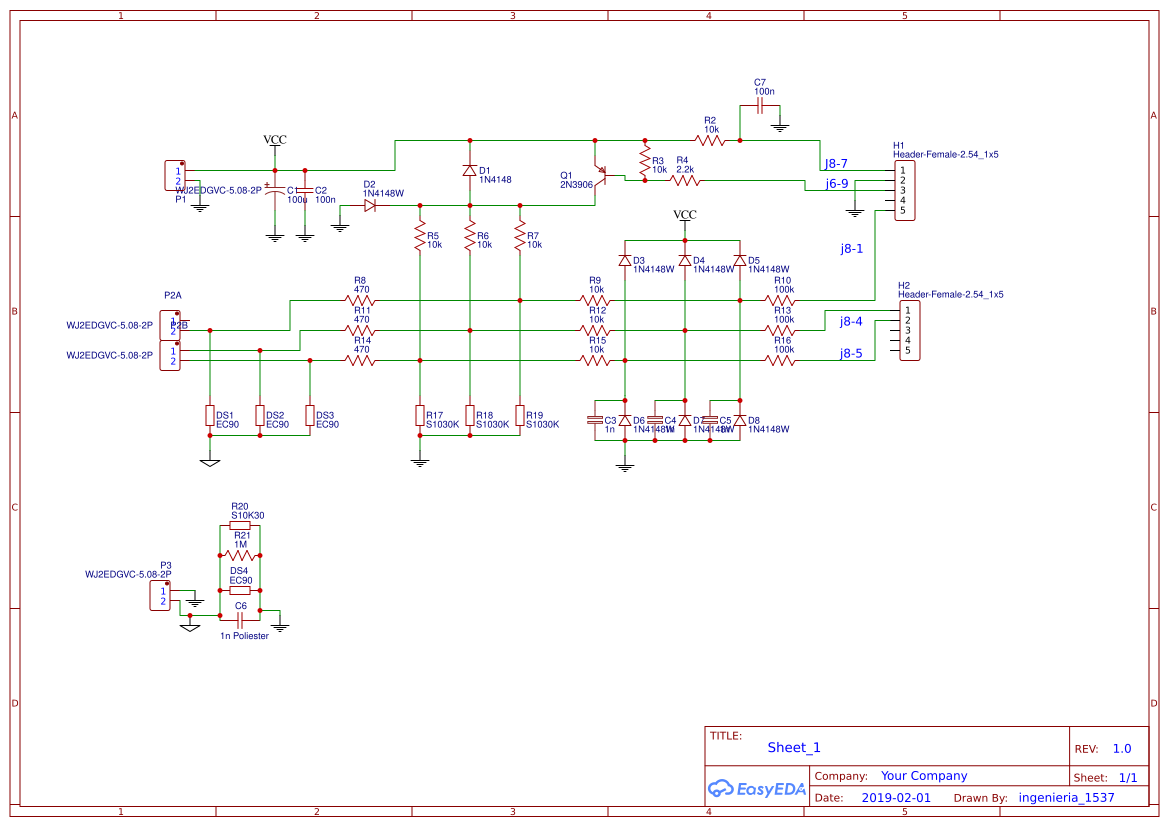Click the date 2019-02-01 field
The image size is (1169, 827).
coord(899,797)
